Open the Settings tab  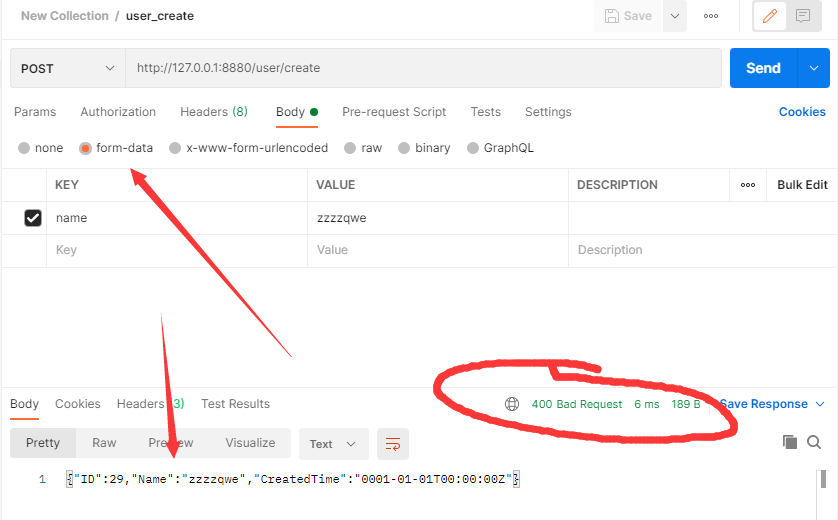point(548,112)
